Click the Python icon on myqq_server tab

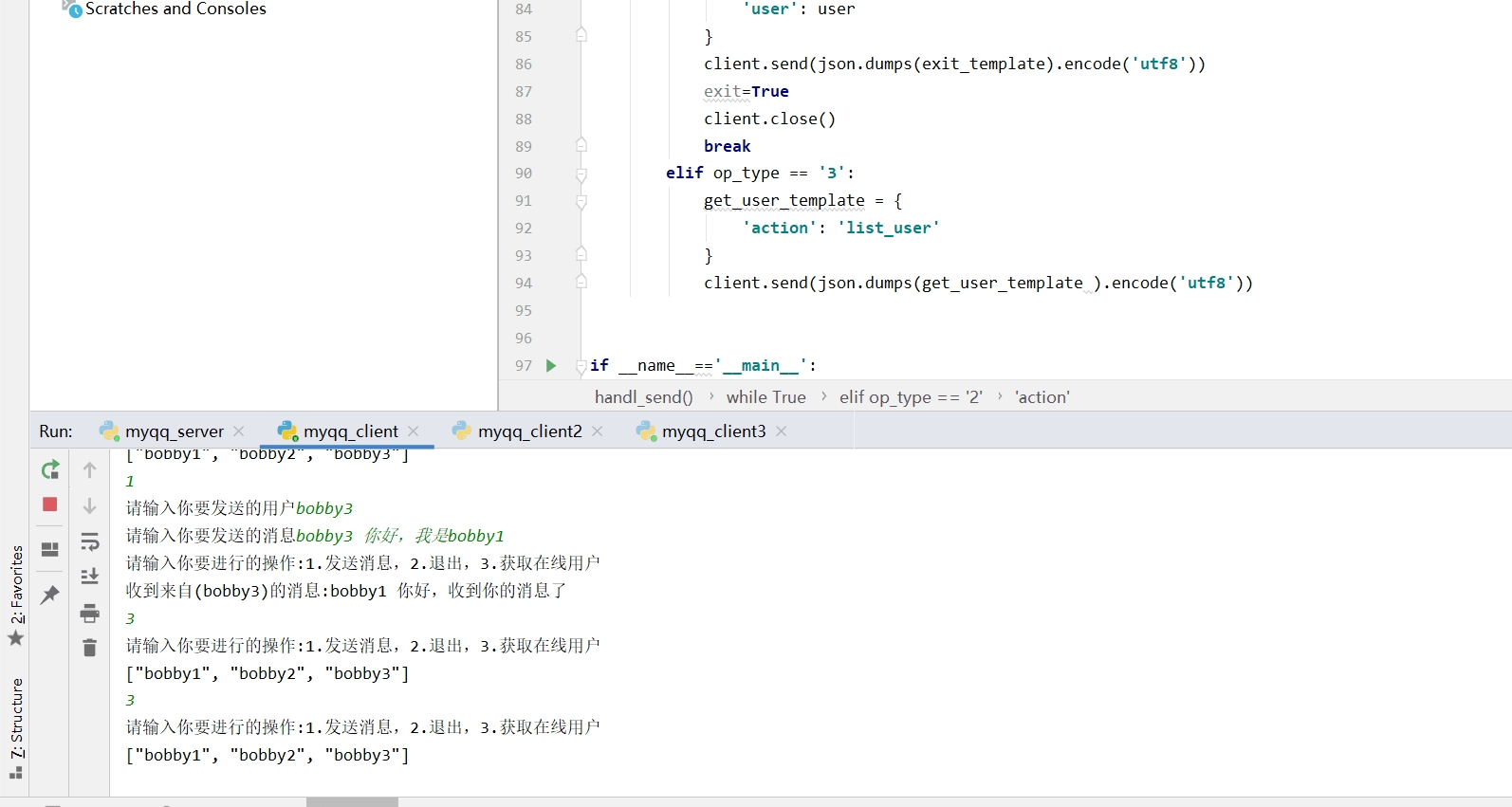[109, 431]
